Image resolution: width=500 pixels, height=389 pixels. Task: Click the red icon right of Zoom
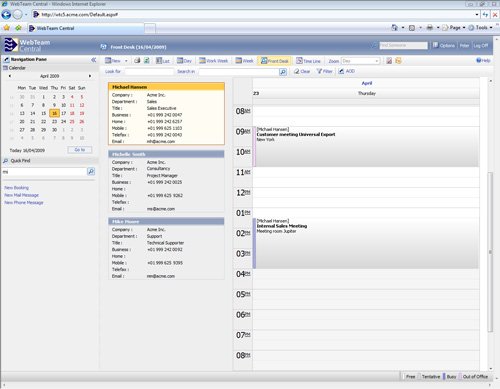(389, 61)
